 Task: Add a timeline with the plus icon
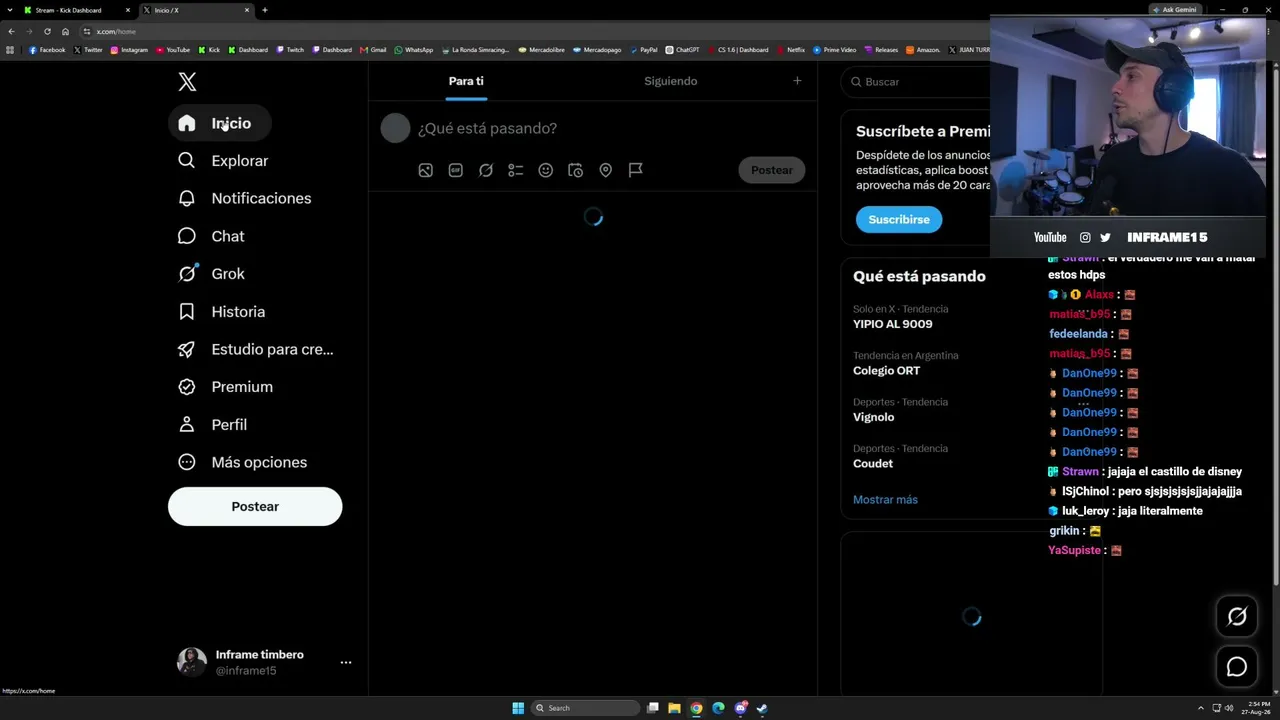(797, 81)
